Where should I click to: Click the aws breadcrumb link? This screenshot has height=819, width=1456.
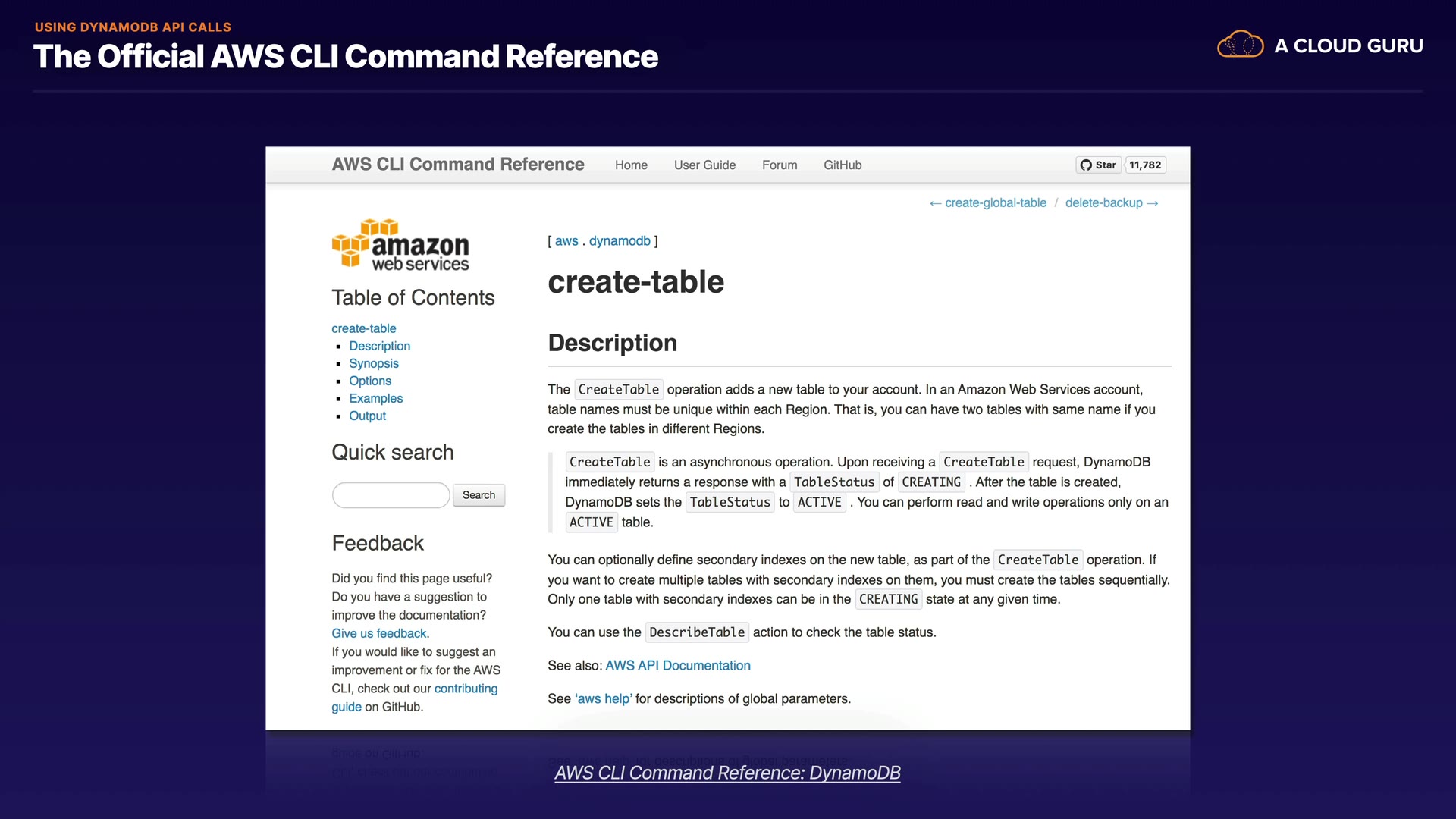tap(566, 240)
